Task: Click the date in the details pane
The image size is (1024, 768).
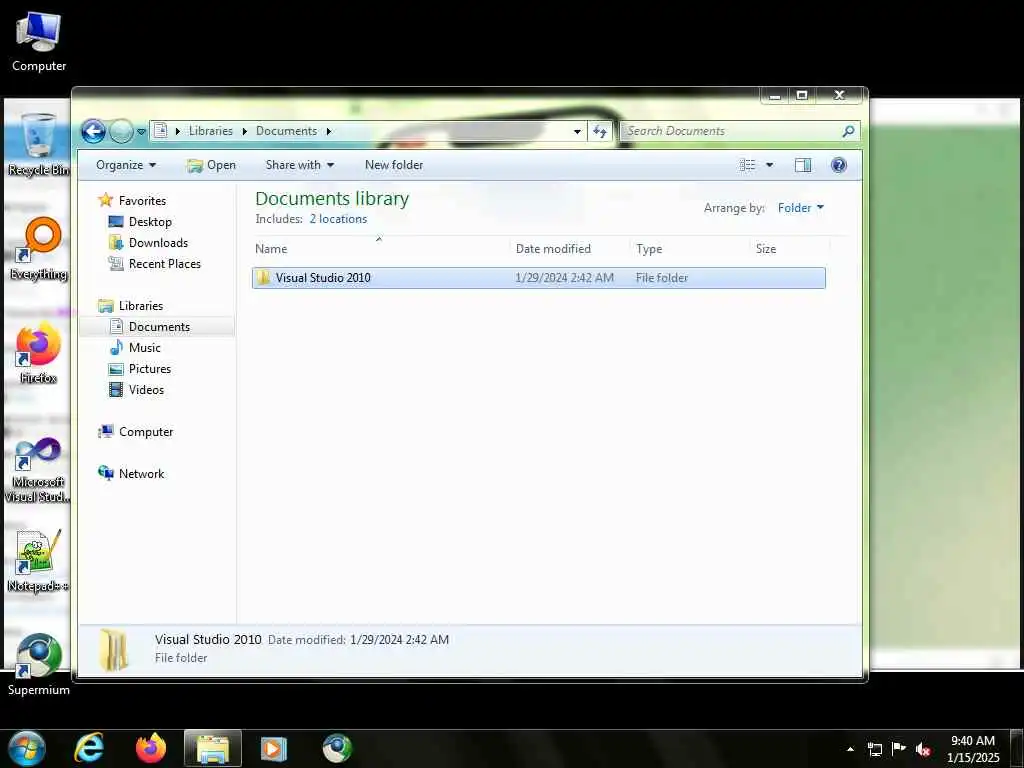Action: point(399,640)
